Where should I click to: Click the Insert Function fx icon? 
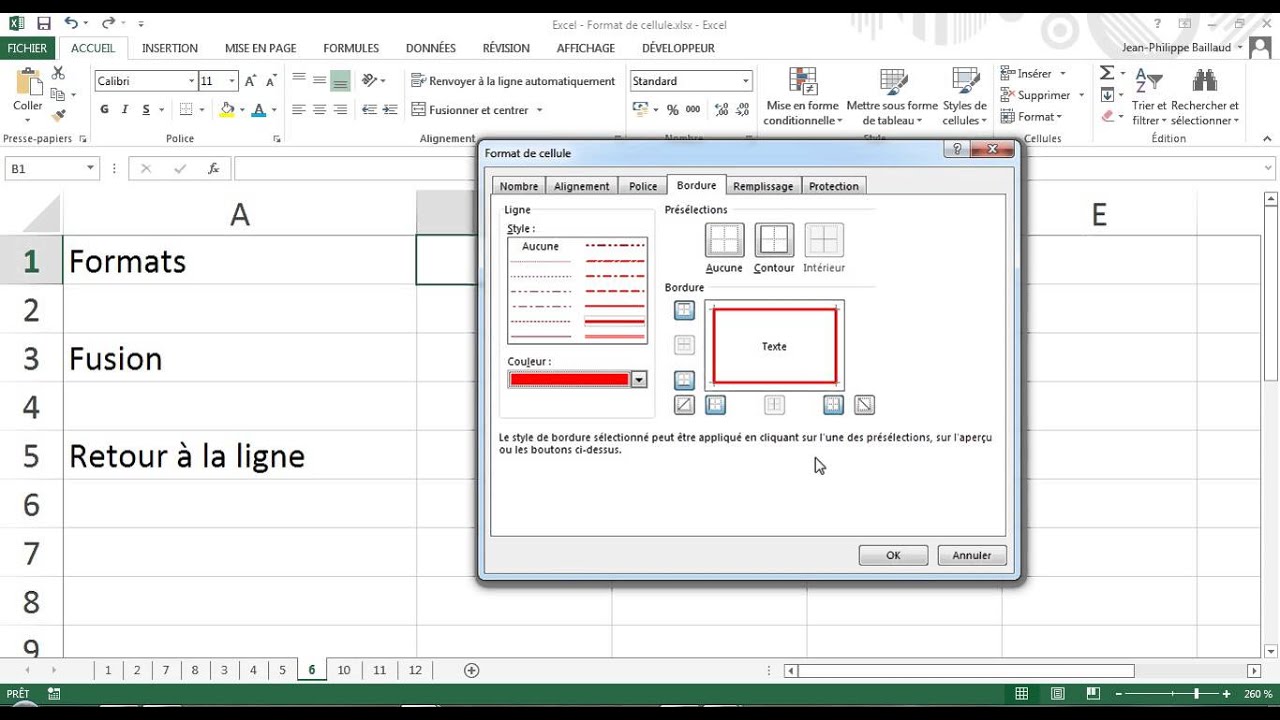tap(213, 169)
